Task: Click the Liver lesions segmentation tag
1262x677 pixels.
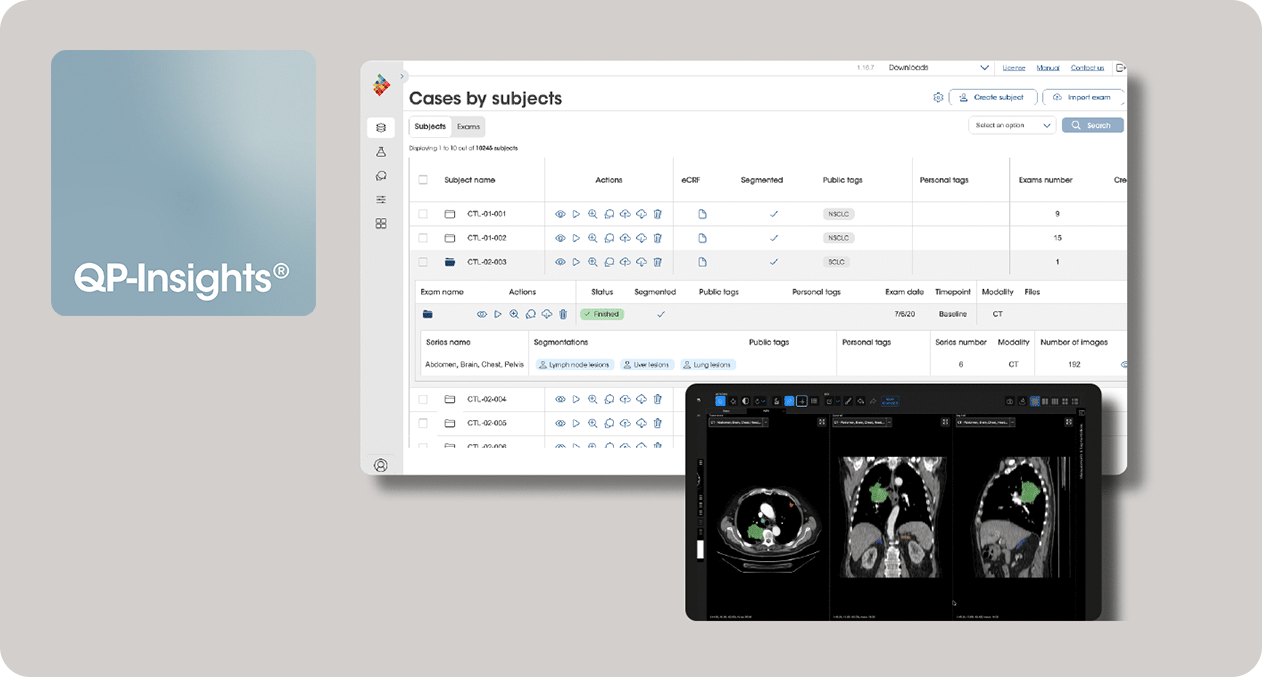Action: (x=647, y=365)
